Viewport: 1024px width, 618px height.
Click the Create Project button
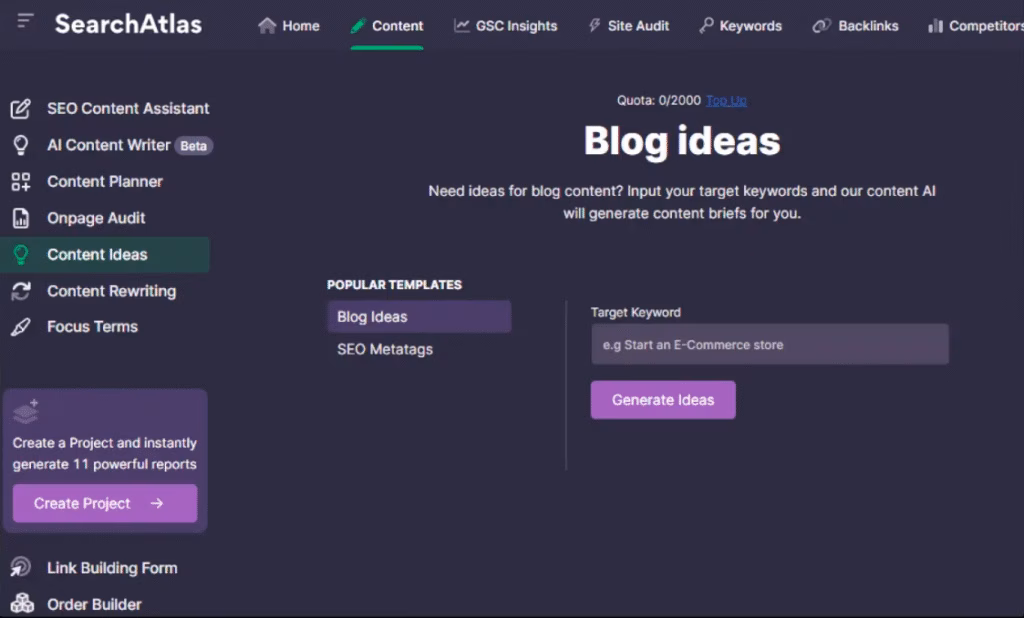pyautogui.click(x=105, y=504)
